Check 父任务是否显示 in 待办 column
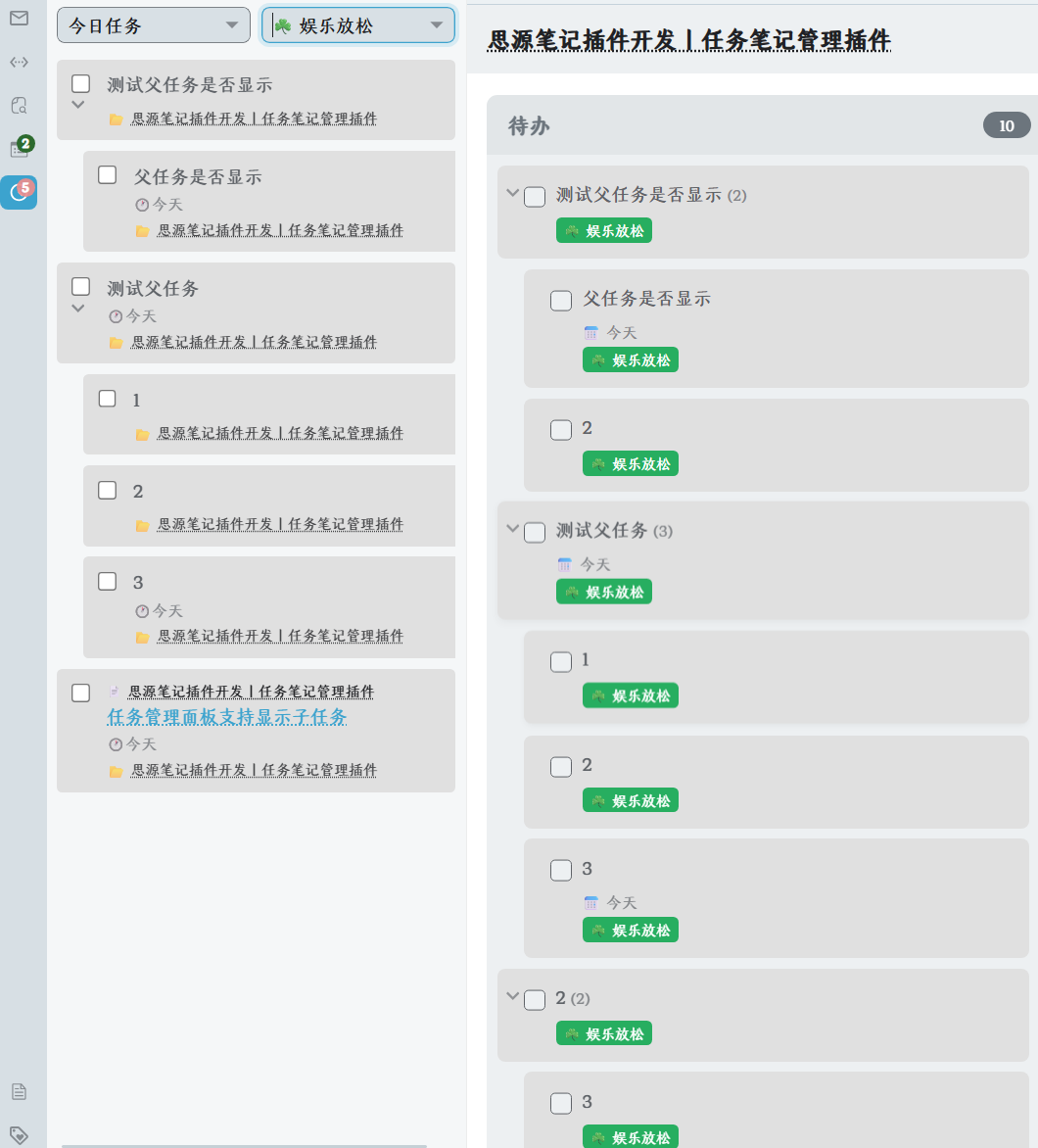1038x1148 pixels. 561,301
